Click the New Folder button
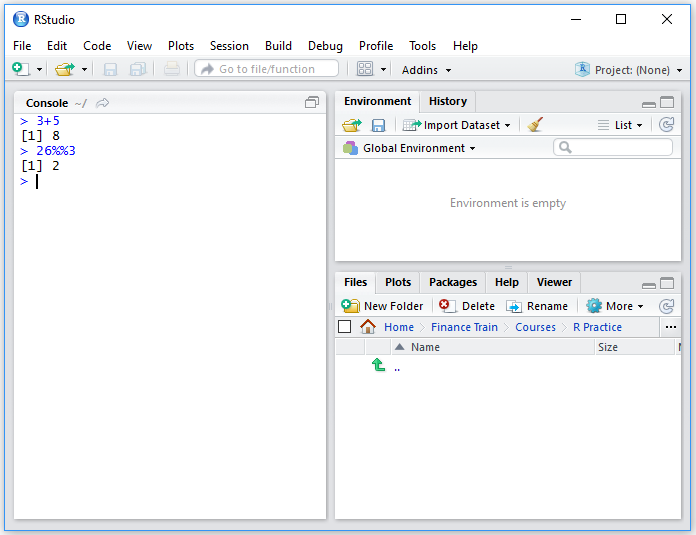 pos(382,306)
